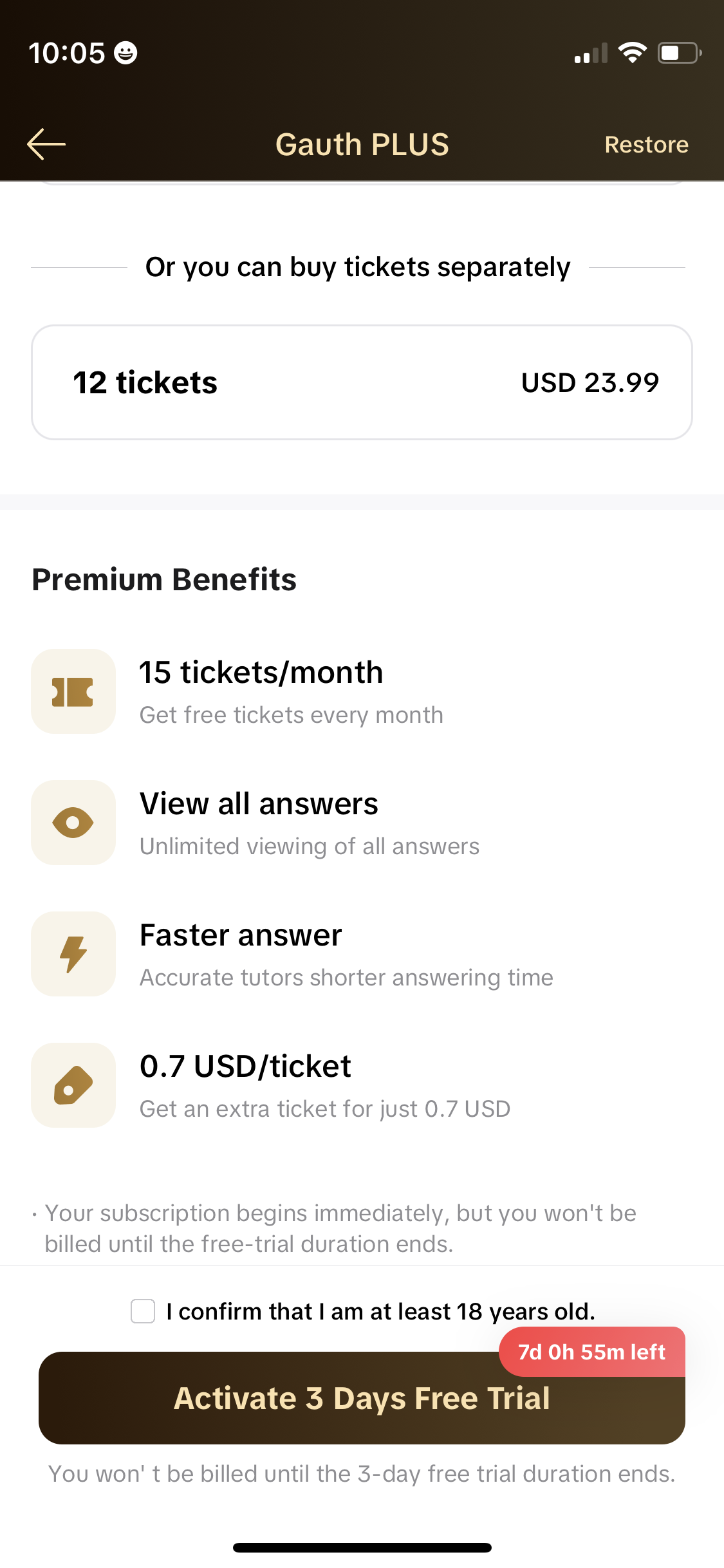Tap the Wi-Fi status icon
The width and height of the screenshot is (724, 1568).
click(632, 53)
